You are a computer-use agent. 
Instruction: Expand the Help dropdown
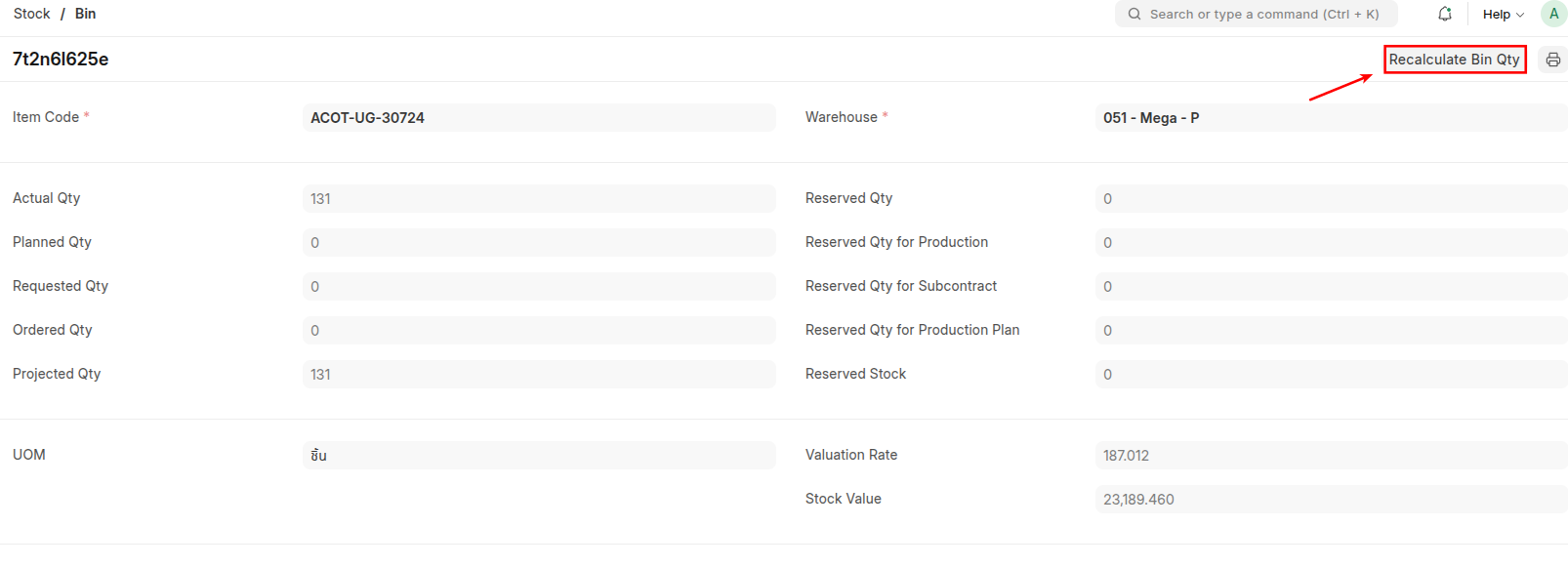coord(1503,14)
